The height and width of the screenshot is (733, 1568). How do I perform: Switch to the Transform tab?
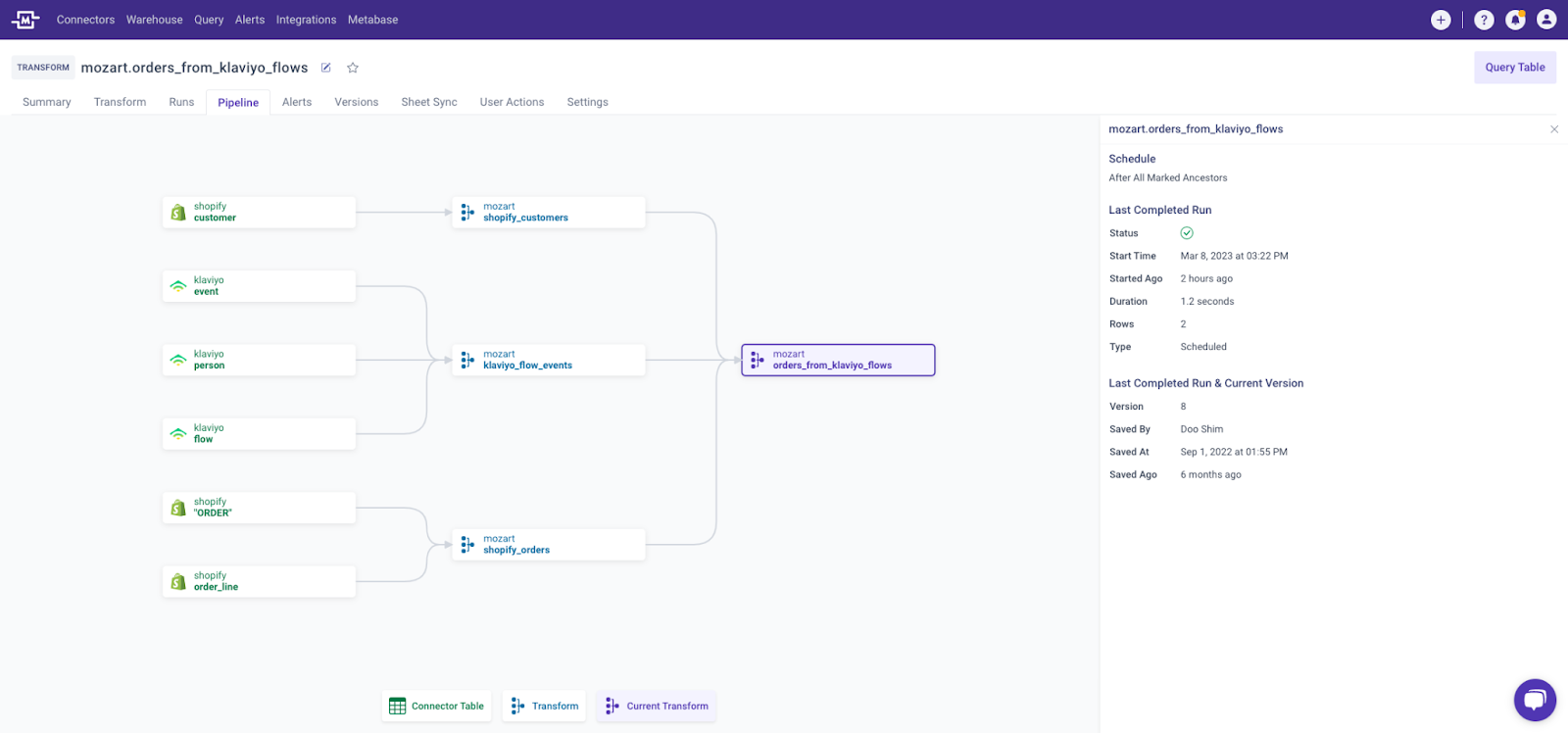click(x=120, y=102)
